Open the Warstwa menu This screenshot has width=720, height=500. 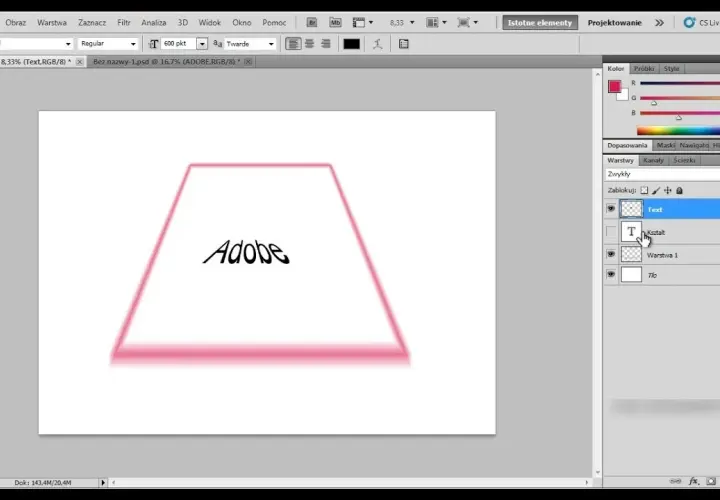point(52,22)
